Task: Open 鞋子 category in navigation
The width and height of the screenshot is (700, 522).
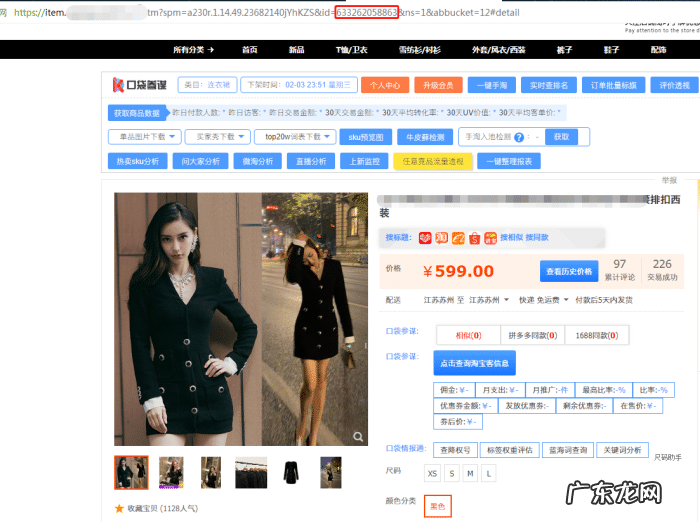Action: 611,50
